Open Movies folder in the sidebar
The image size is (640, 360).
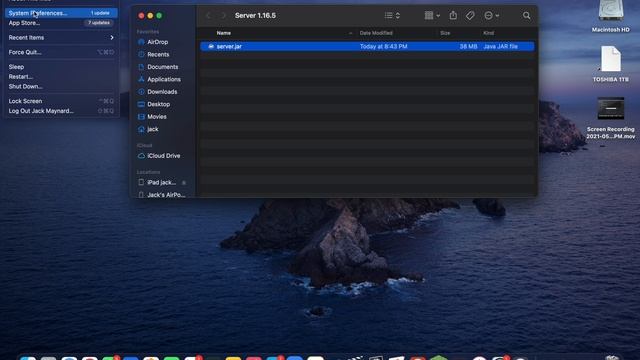[157, 117]
